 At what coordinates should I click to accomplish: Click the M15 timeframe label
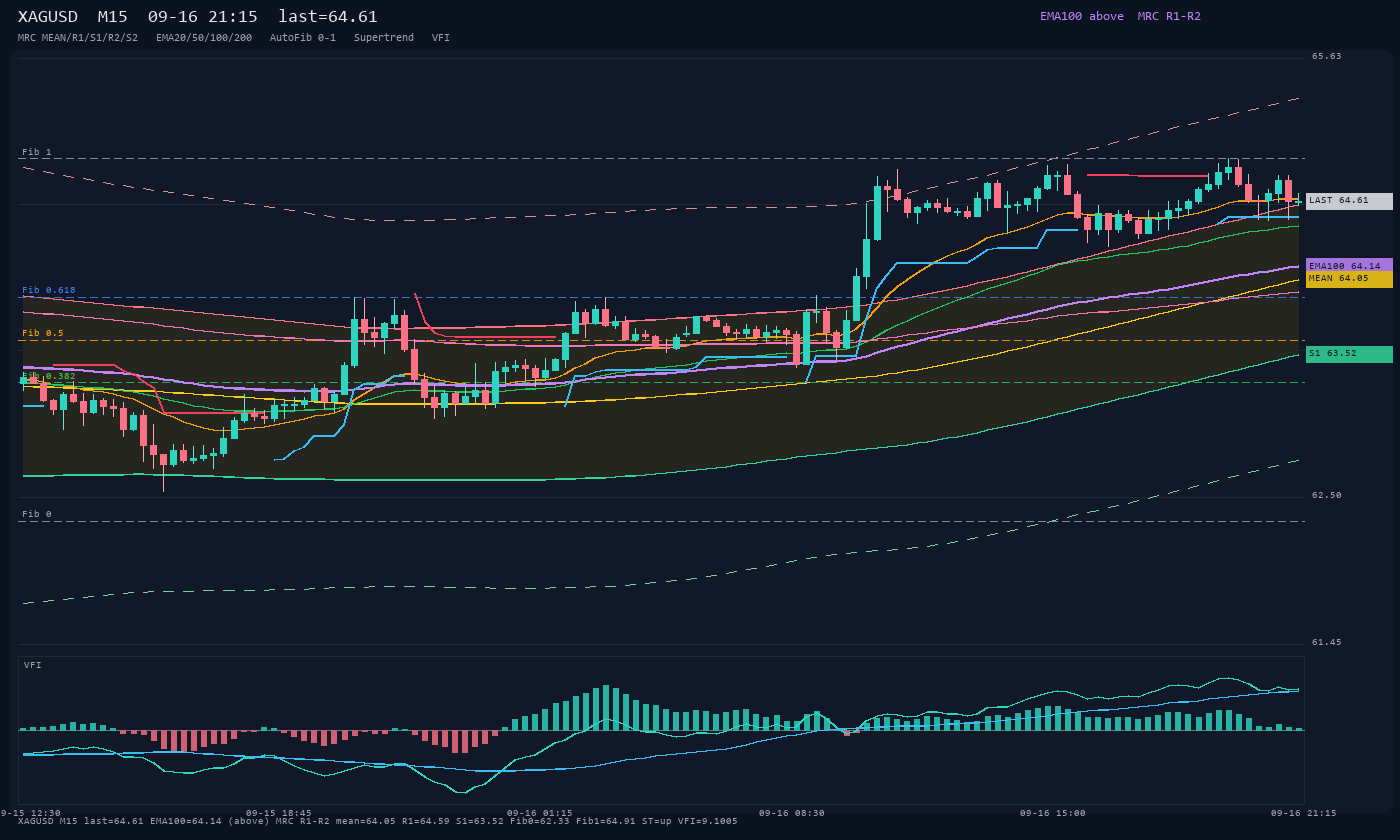(112, 17)
